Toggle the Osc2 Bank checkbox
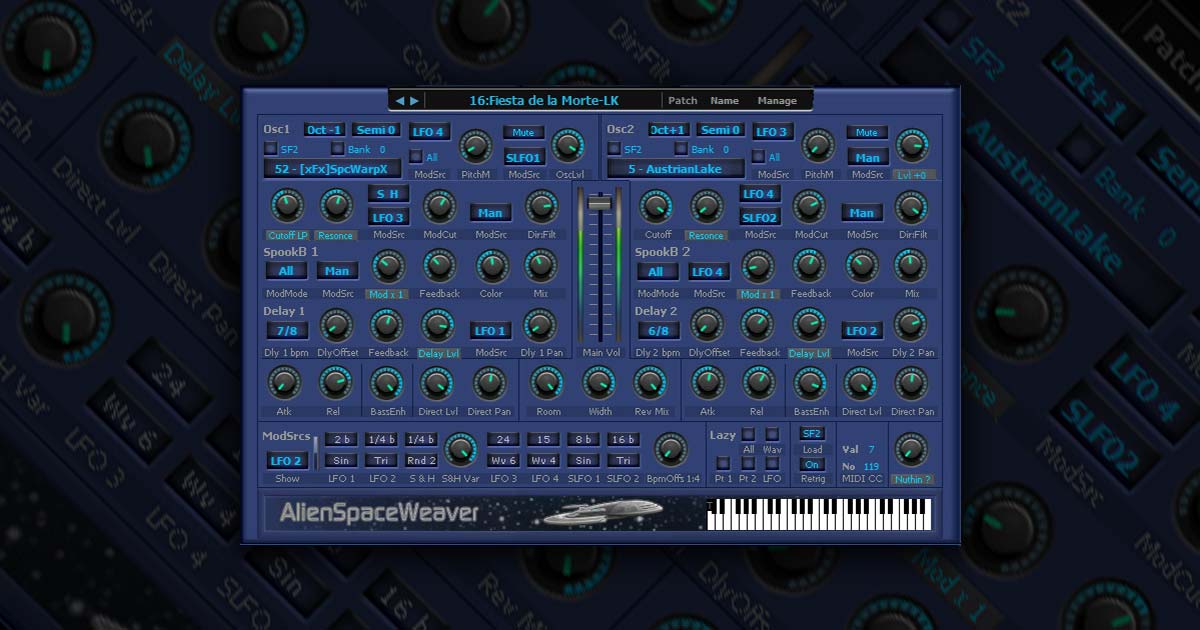The image size is (1200, 630). [x=682, y=149]
